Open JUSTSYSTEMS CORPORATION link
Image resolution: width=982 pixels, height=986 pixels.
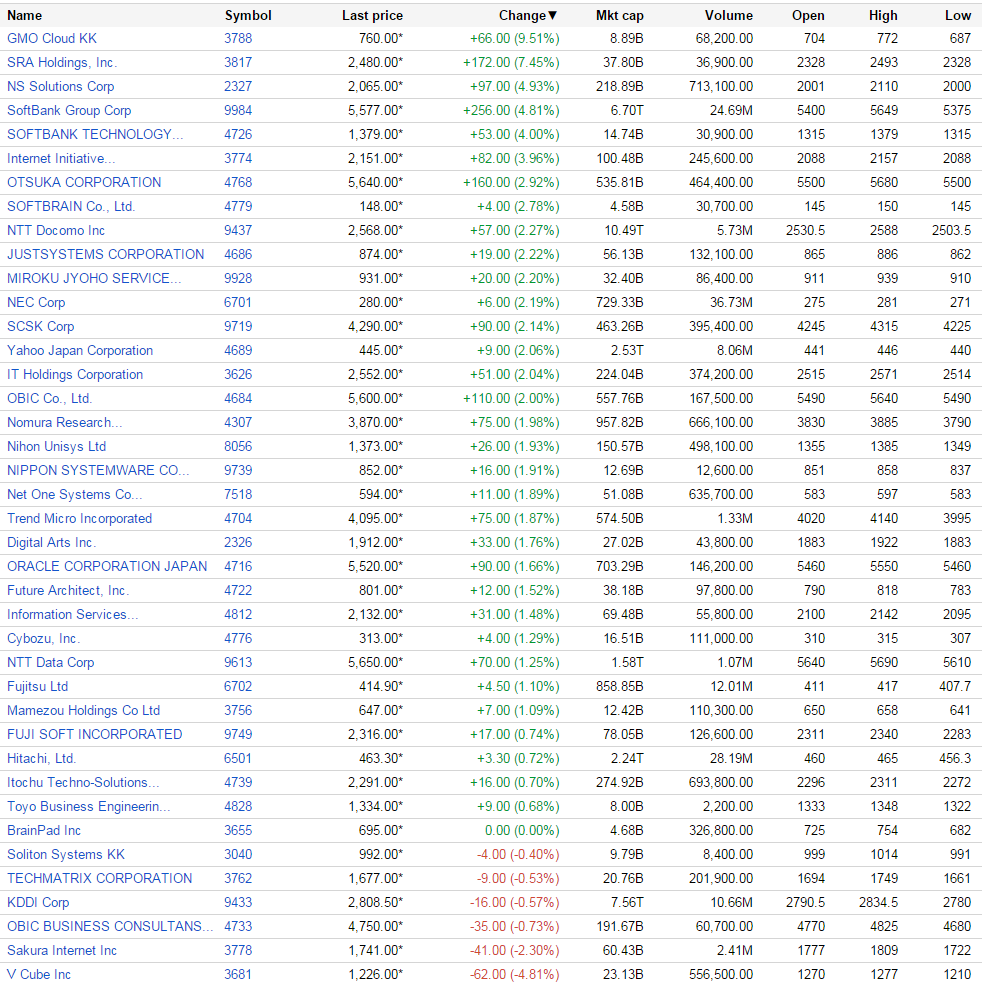tap(106, 255)
